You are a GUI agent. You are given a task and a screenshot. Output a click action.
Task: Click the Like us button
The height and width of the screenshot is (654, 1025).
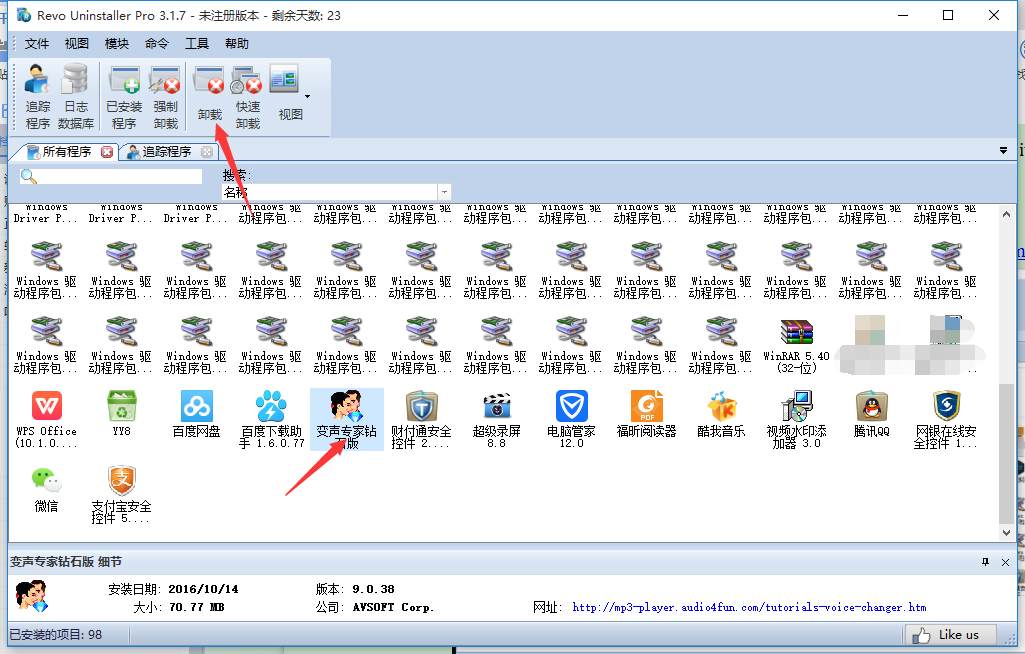click(951, 634)
